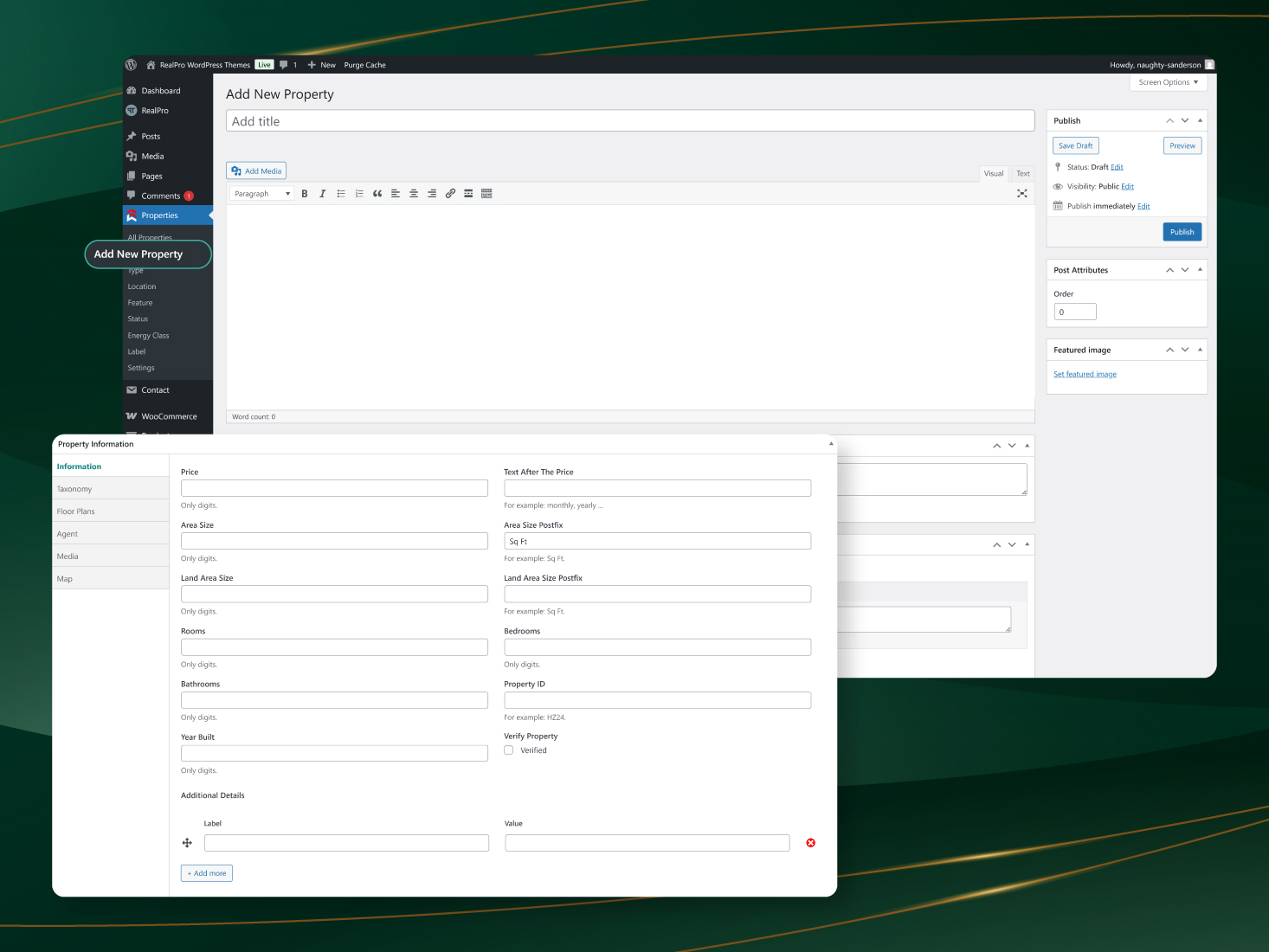This screenshot has height=952, width=1269.
Task: Click the drag handle of Additional Details row
Action: 187,843
